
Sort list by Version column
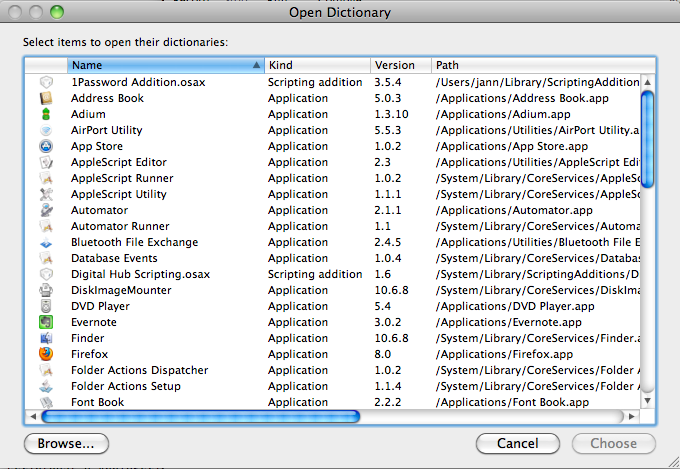coord(400,65)
